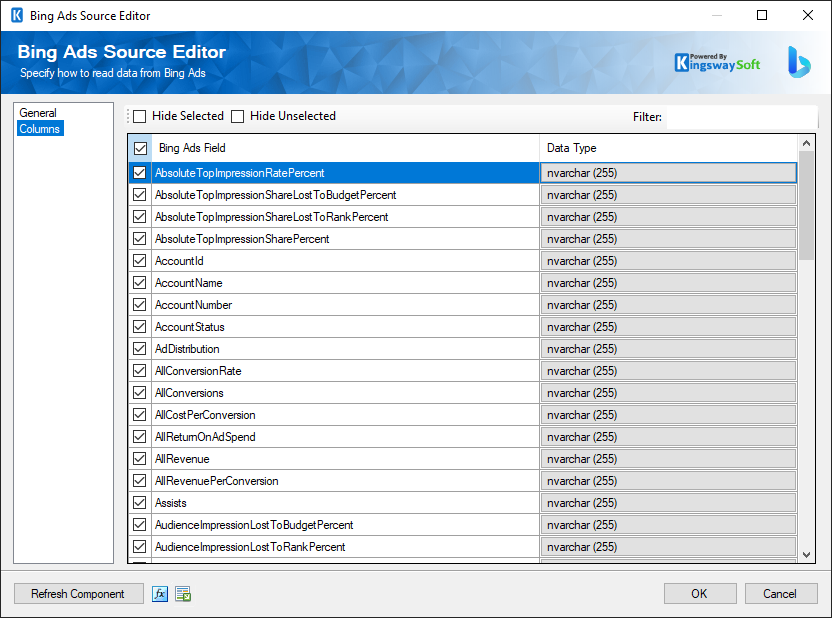The width and height of the screenshot is (832, 618).
Task: Click the scrollbar up arrow
Action: click(807, 143)
